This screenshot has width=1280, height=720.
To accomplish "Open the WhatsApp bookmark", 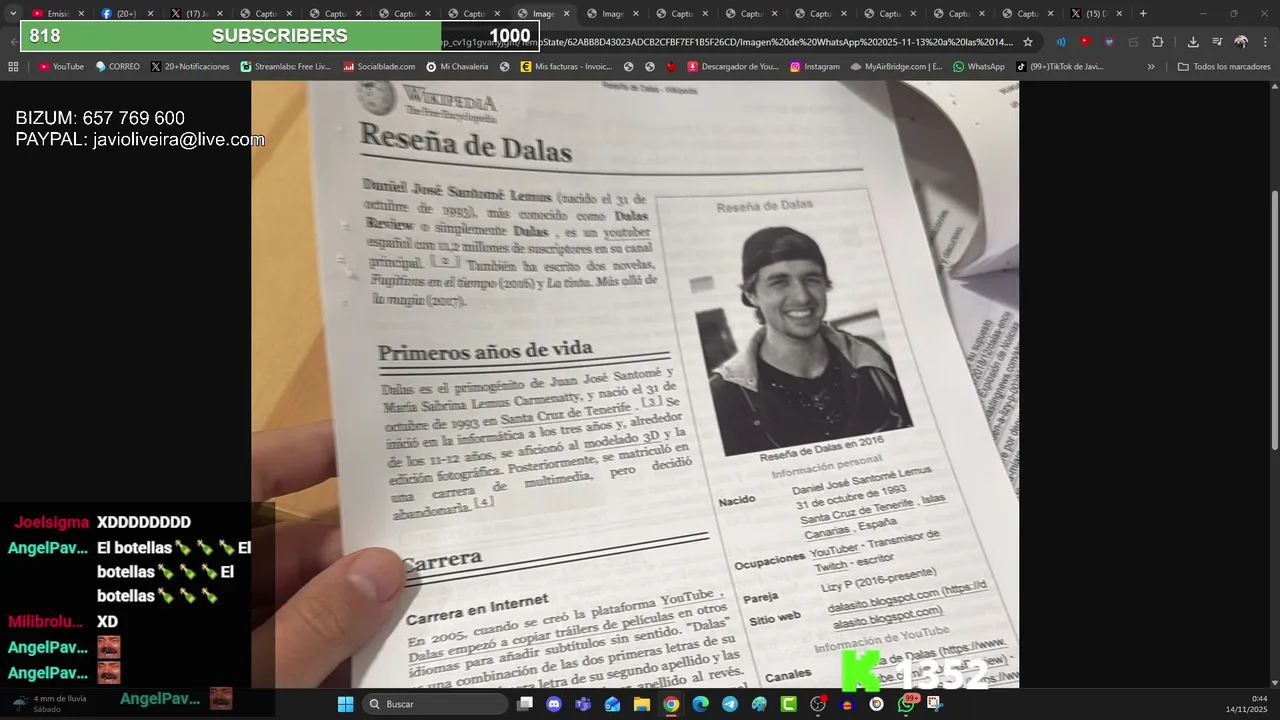I will pyautogui.click(x=979, y=67).
